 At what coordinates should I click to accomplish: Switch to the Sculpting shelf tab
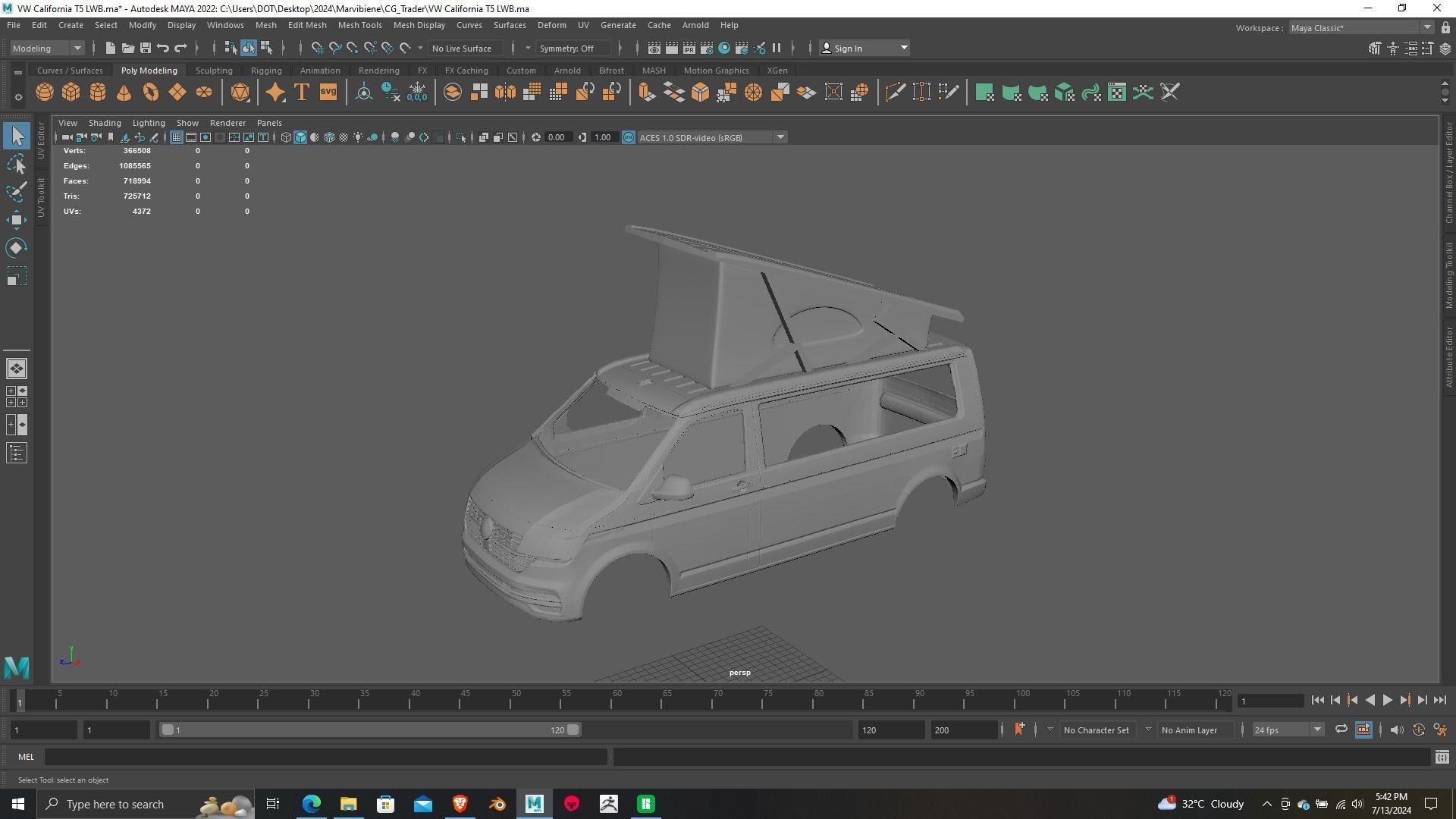214,71
